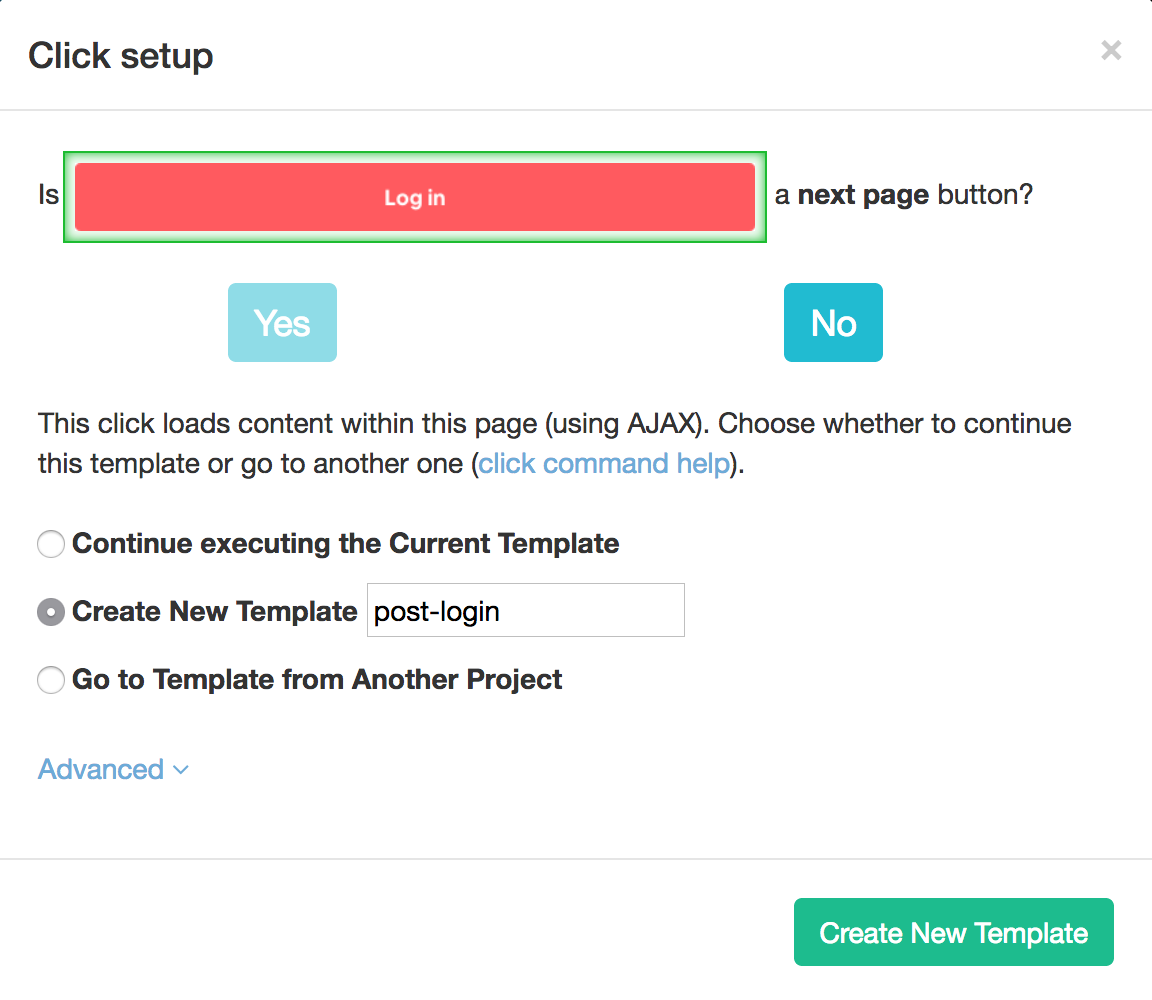Click 'Go to Template from Another Project' label
The width and height of the screenshot is (1152, 1000).
pos(317,680)
